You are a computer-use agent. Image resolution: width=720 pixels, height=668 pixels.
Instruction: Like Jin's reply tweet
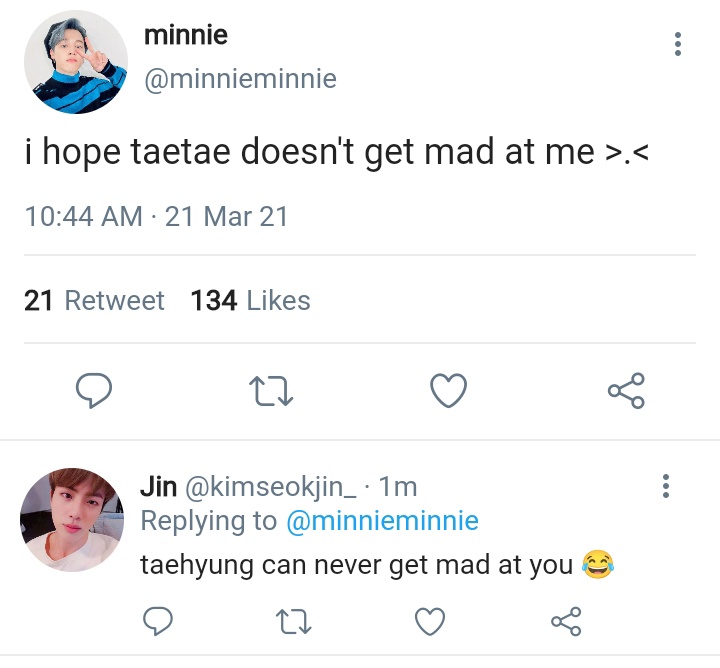point(430,621)
